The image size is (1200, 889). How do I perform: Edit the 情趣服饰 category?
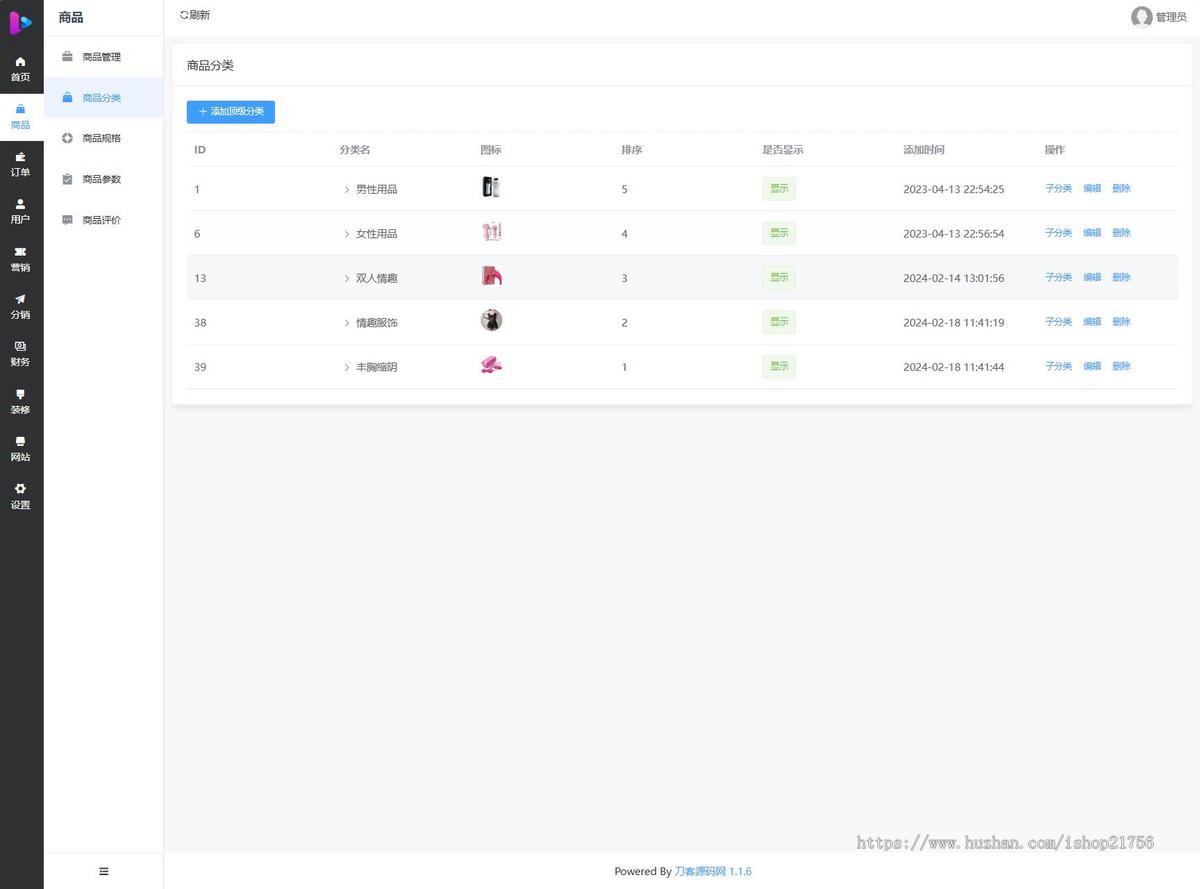pos(1092,322)
